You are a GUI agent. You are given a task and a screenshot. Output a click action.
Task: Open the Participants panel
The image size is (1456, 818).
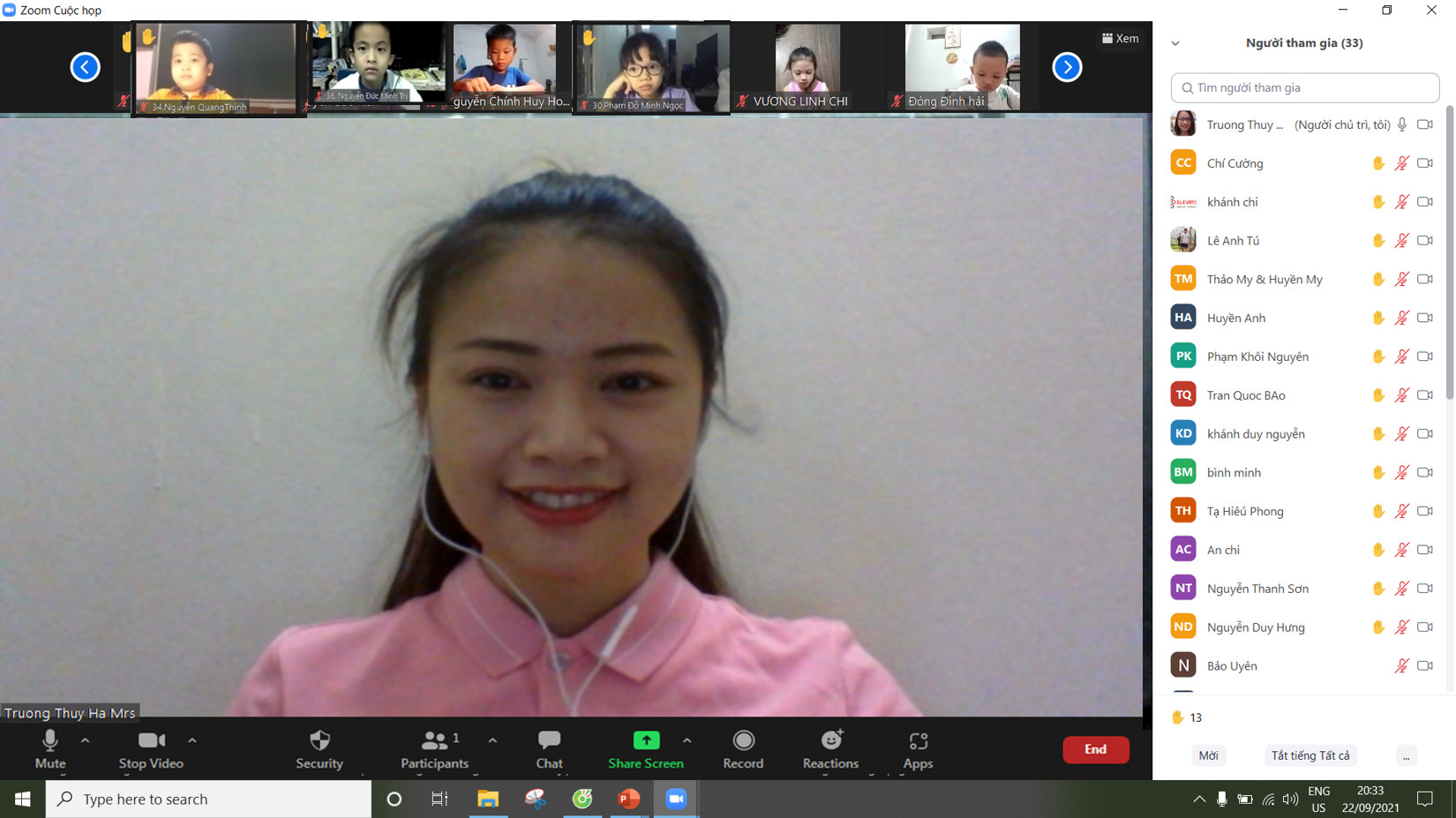tap(434, 749)
